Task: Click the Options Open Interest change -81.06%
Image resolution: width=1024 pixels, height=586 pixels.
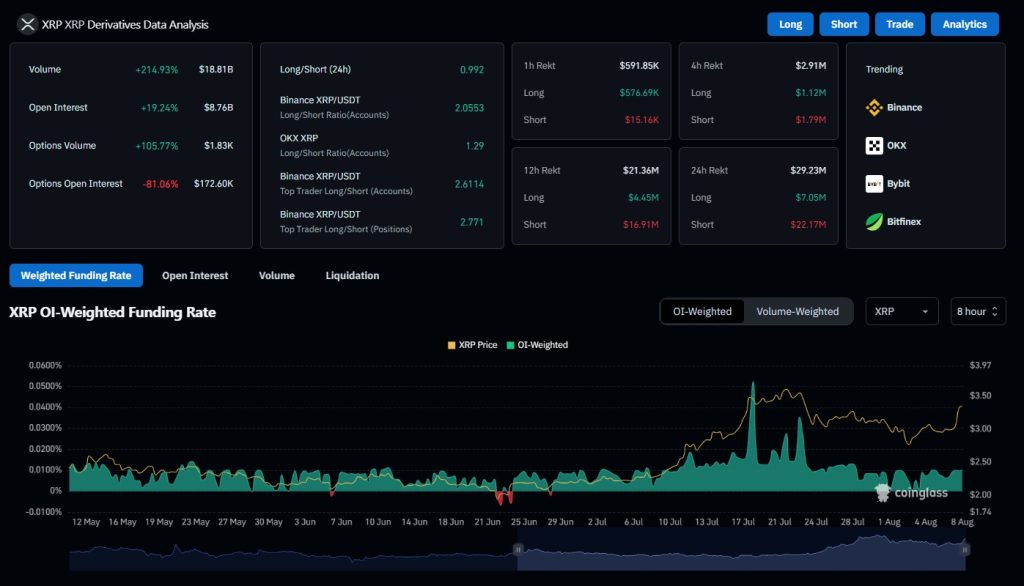Action: click(160, 184)
